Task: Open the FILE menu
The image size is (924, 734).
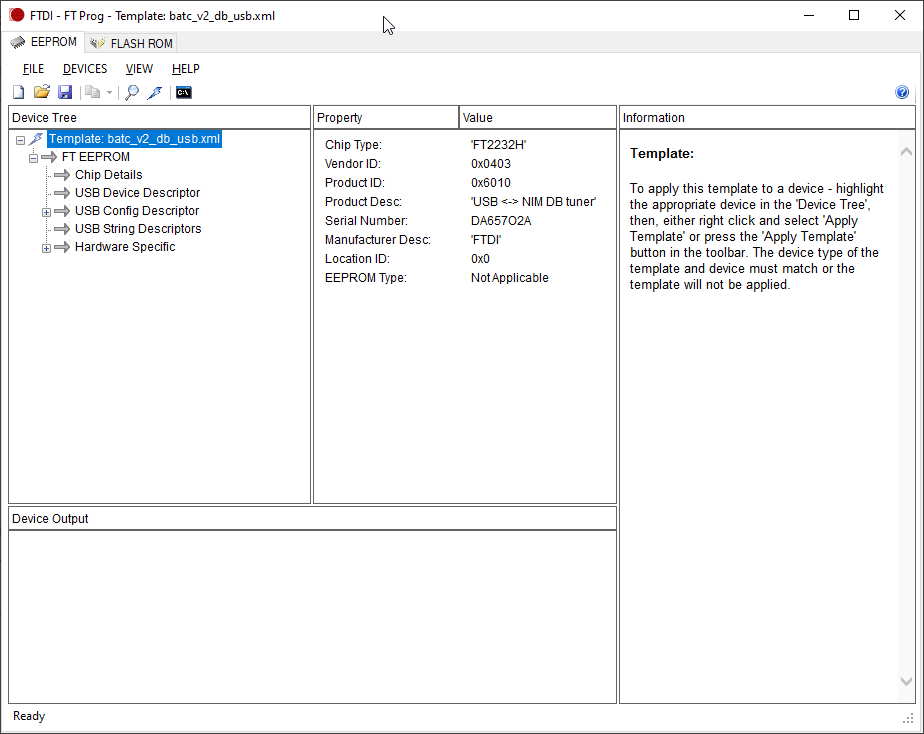Action: pyautogui.click(x=33, y=69)
